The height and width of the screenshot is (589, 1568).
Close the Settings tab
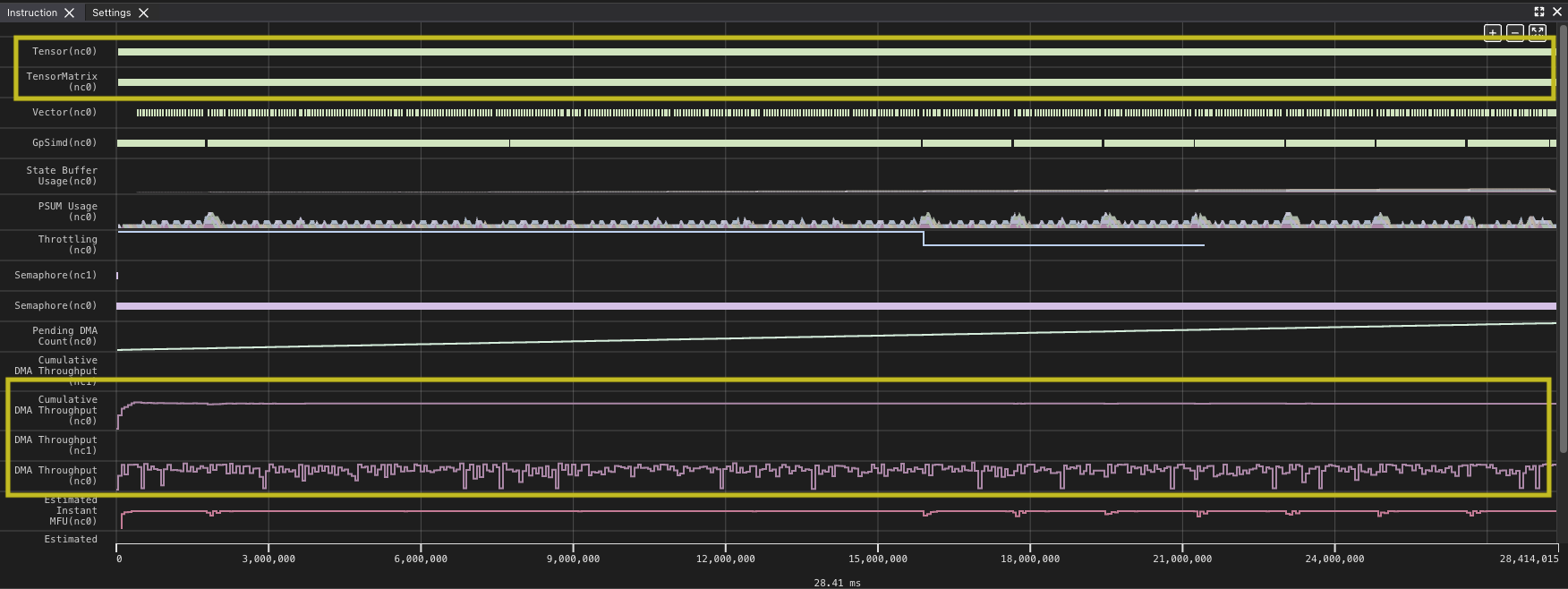click(143, 13)
